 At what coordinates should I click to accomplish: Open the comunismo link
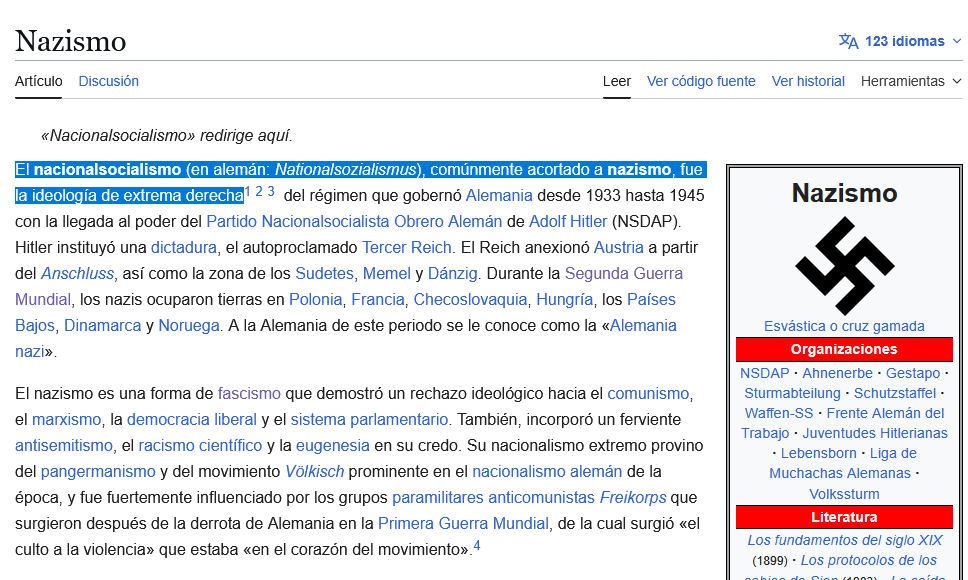[x=648, y=394]
